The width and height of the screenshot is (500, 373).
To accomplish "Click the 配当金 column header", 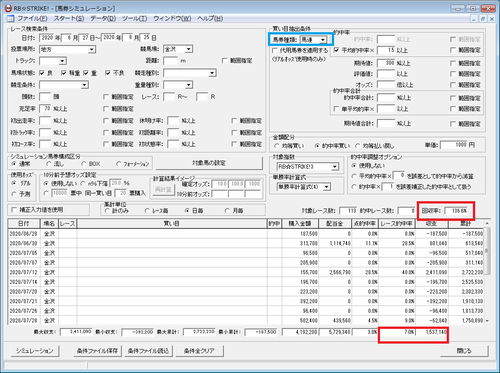I will point(335,223).
